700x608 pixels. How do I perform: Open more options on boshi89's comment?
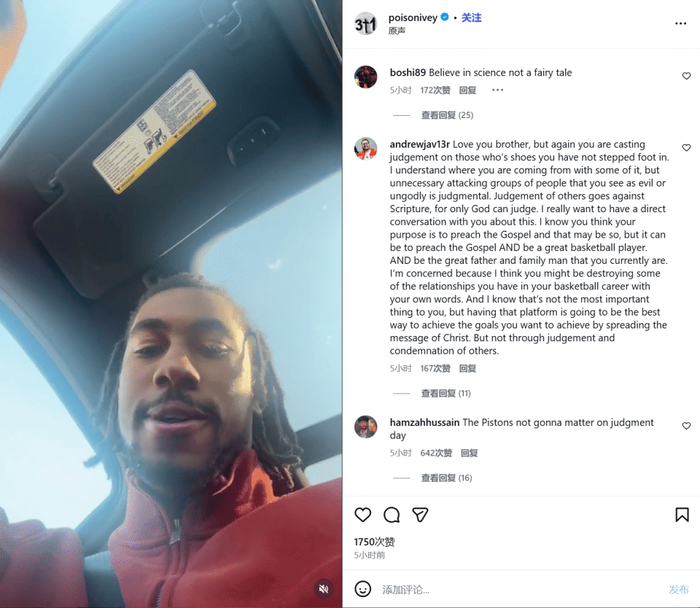coord(497,90)
